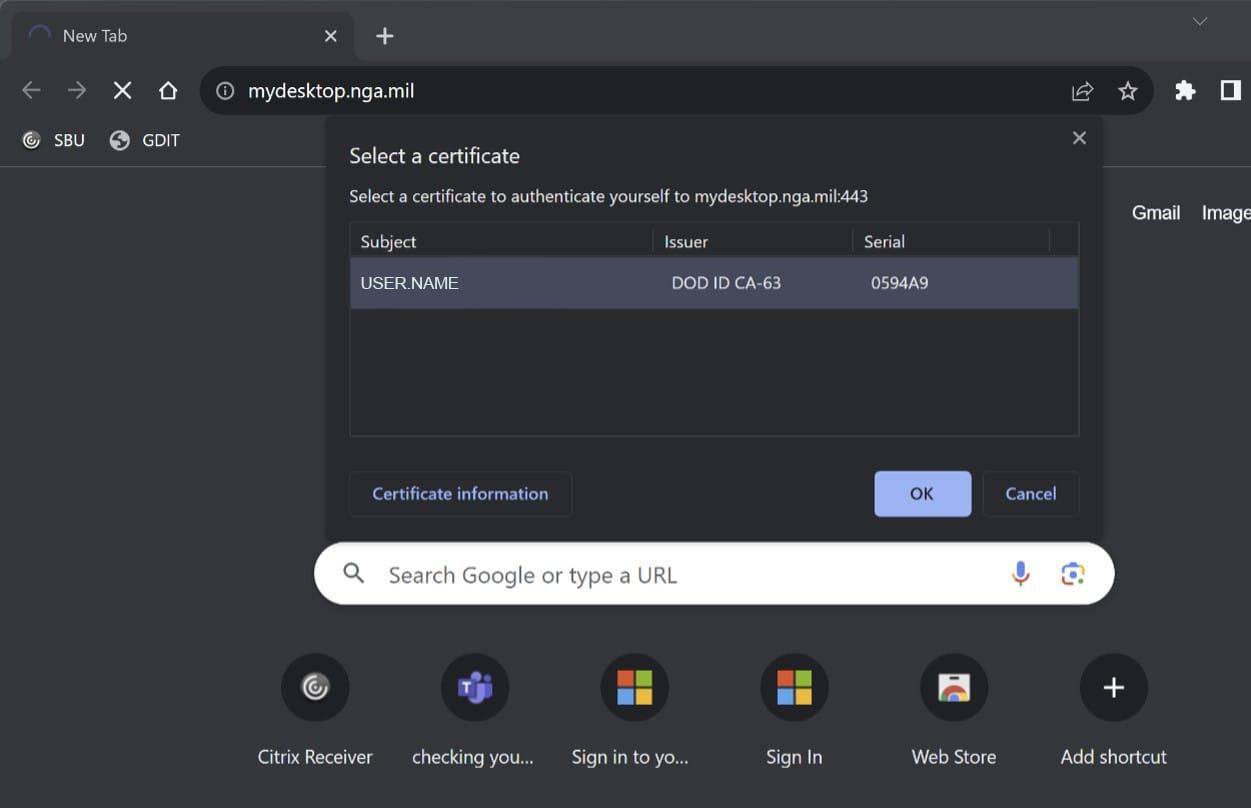The width and height of the screenshot is (1251, 808).
Task: Start voice search with microphone icon
Action: [1020, 573]
